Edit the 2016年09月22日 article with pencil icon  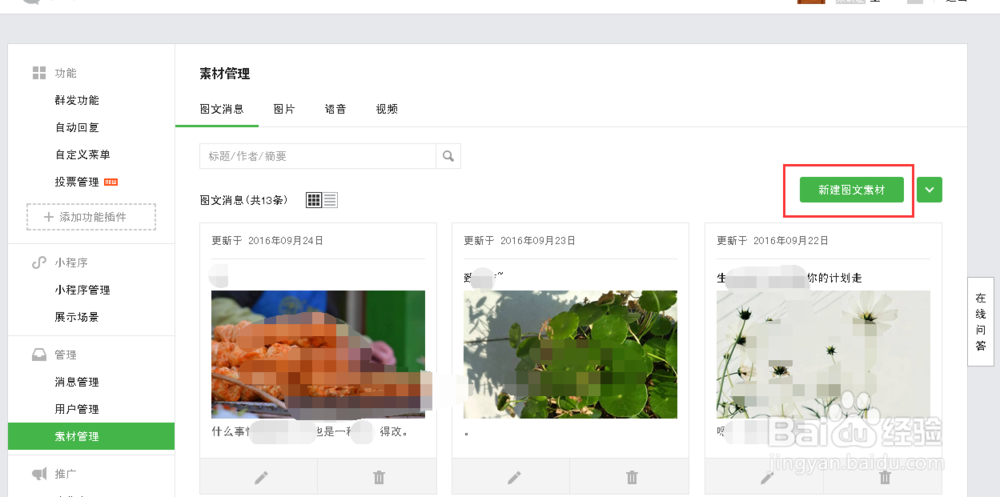(767, 477)
